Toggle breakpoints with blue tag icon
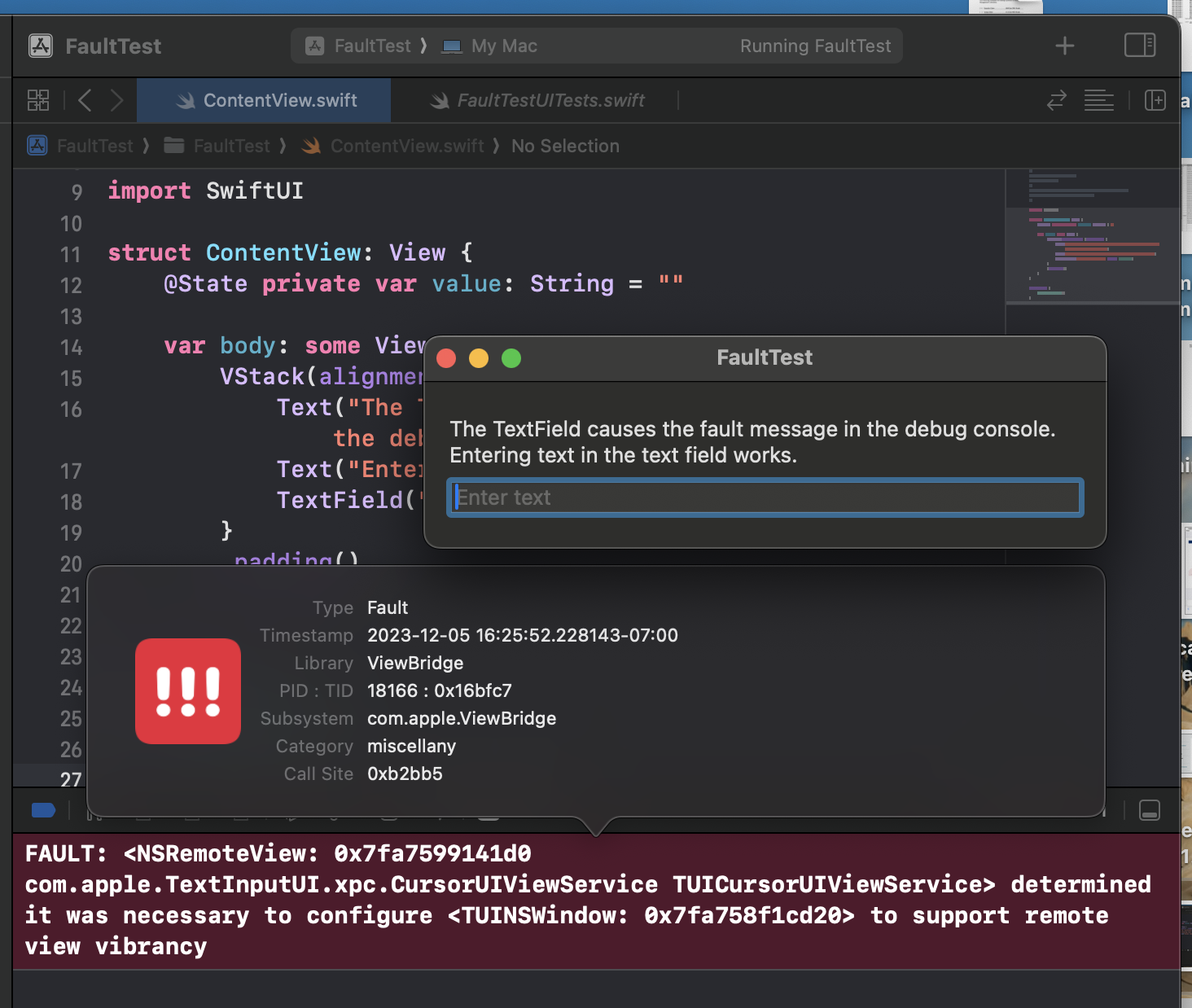 click(43, 810)
